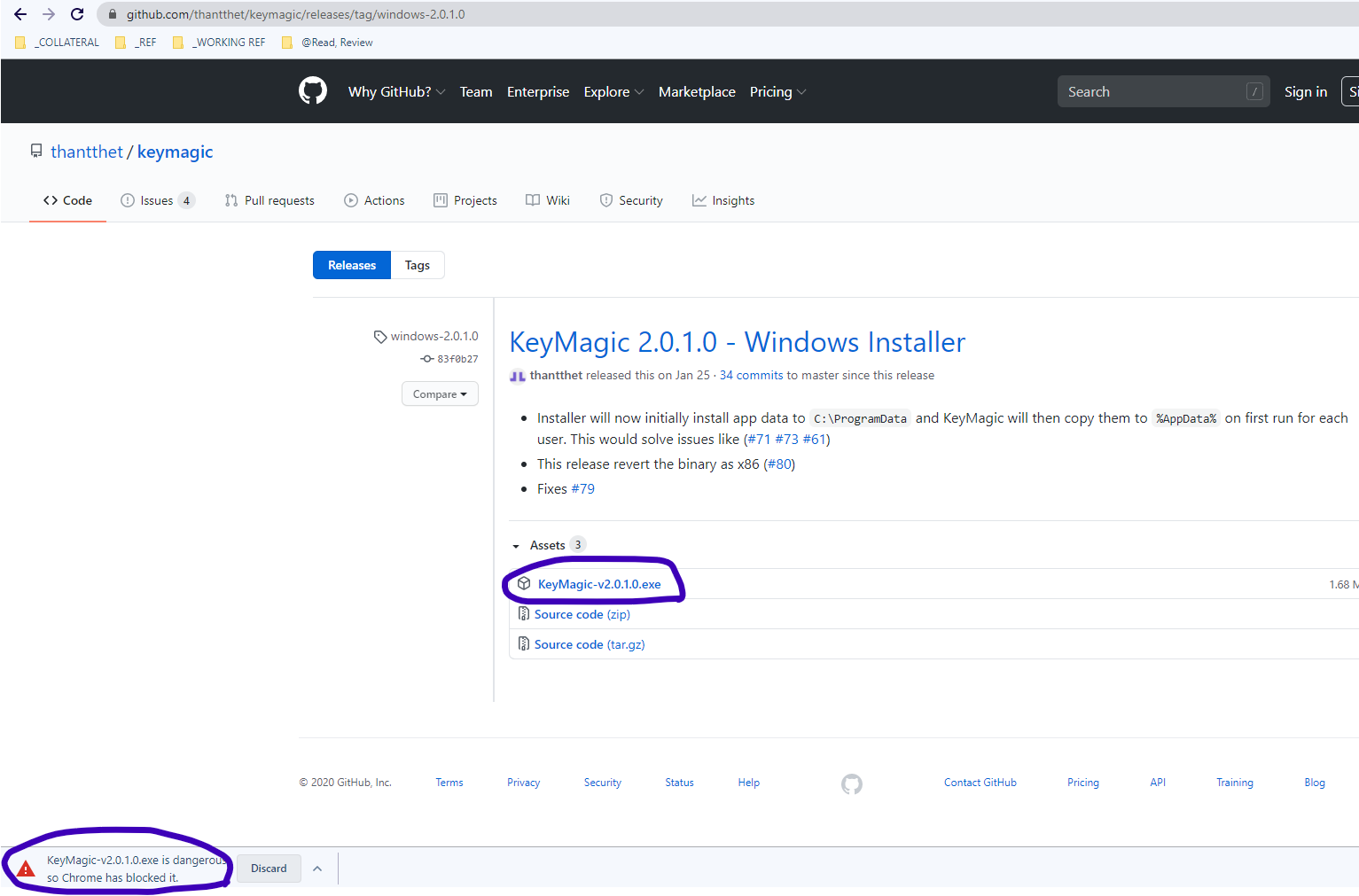This screenshot has width=1359, height=896.
Task: Click the padlock icon in the address bar
Action: [x=112, y=14]
